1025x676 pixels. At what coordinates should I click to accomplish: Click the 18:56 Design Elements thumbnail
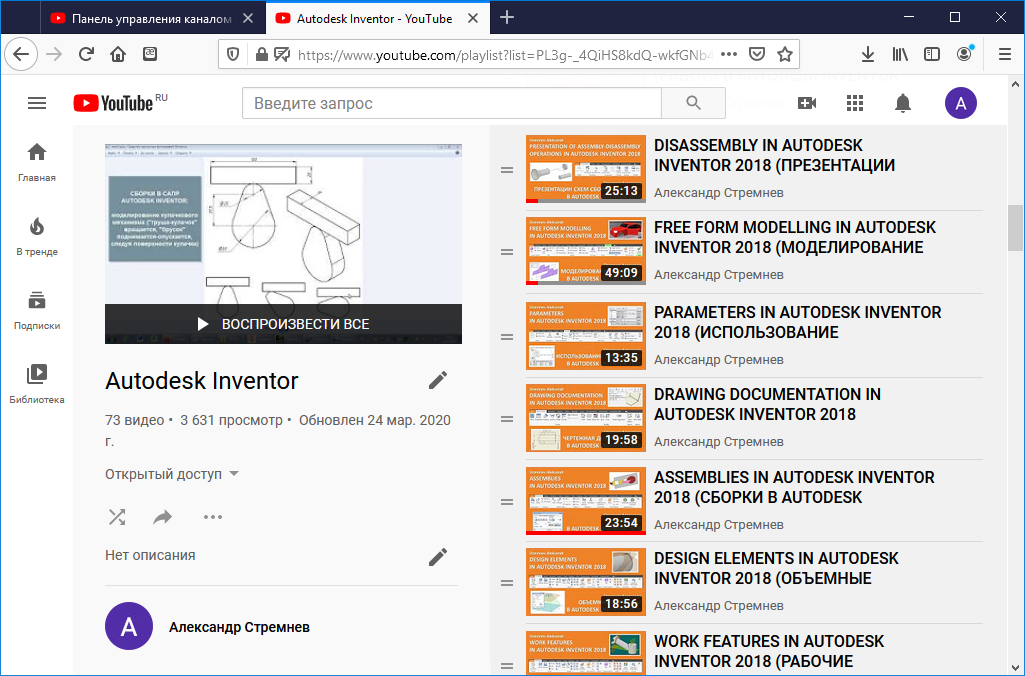pyautogui.click(x=586, y=582)
